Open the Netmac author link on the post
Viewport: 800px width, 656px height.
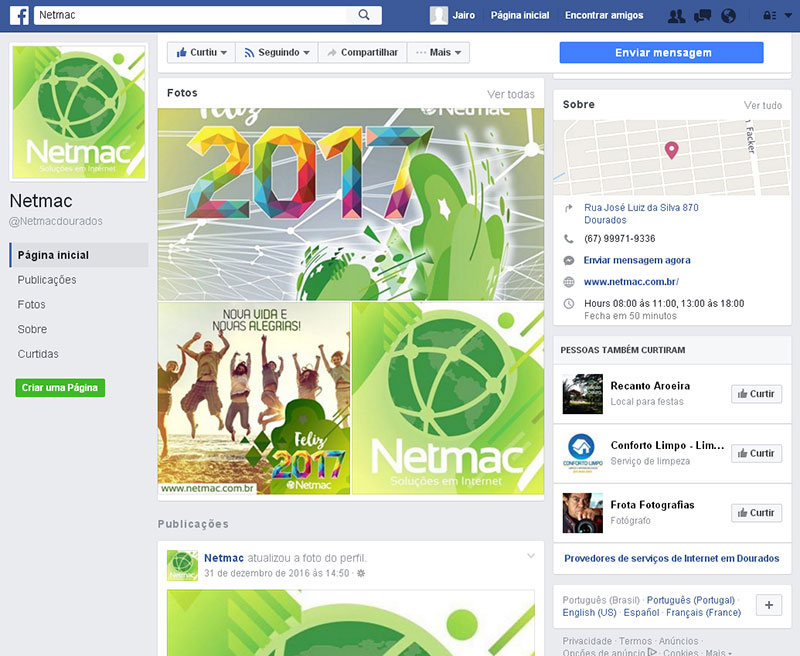(x=224, y=558)
